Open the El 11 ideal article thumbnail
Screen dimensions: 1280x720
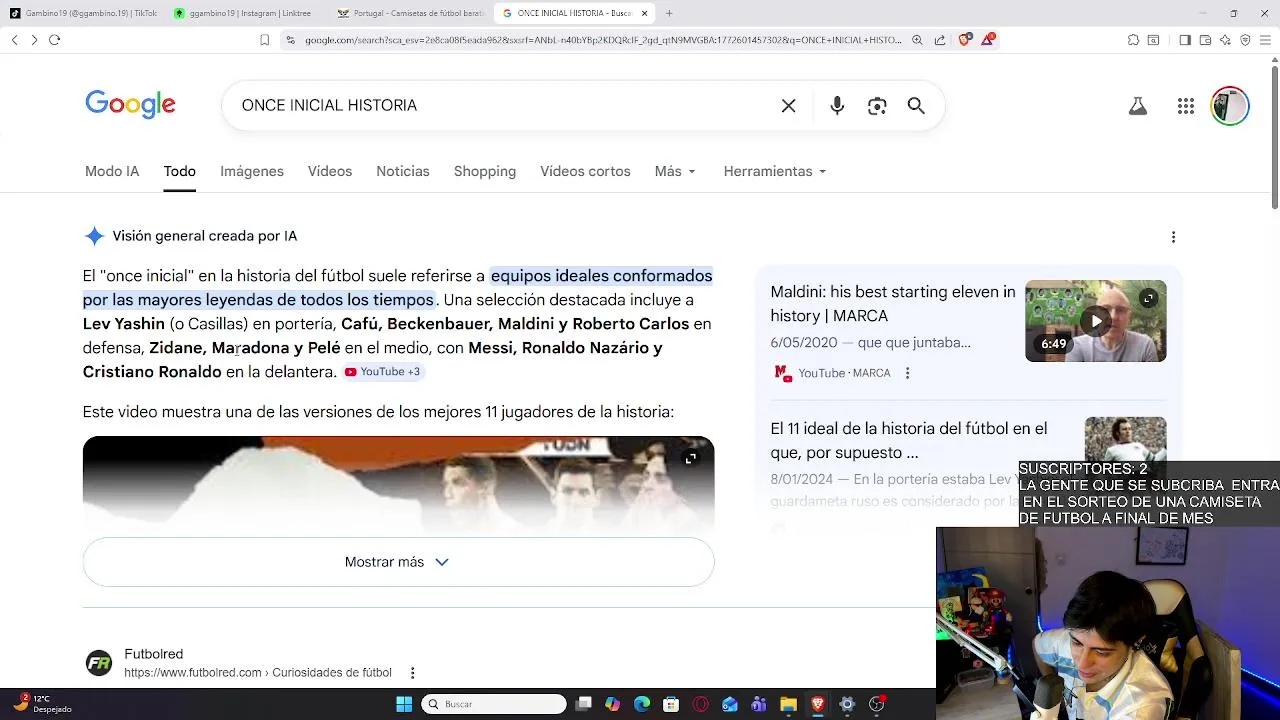pos(1125,439)
